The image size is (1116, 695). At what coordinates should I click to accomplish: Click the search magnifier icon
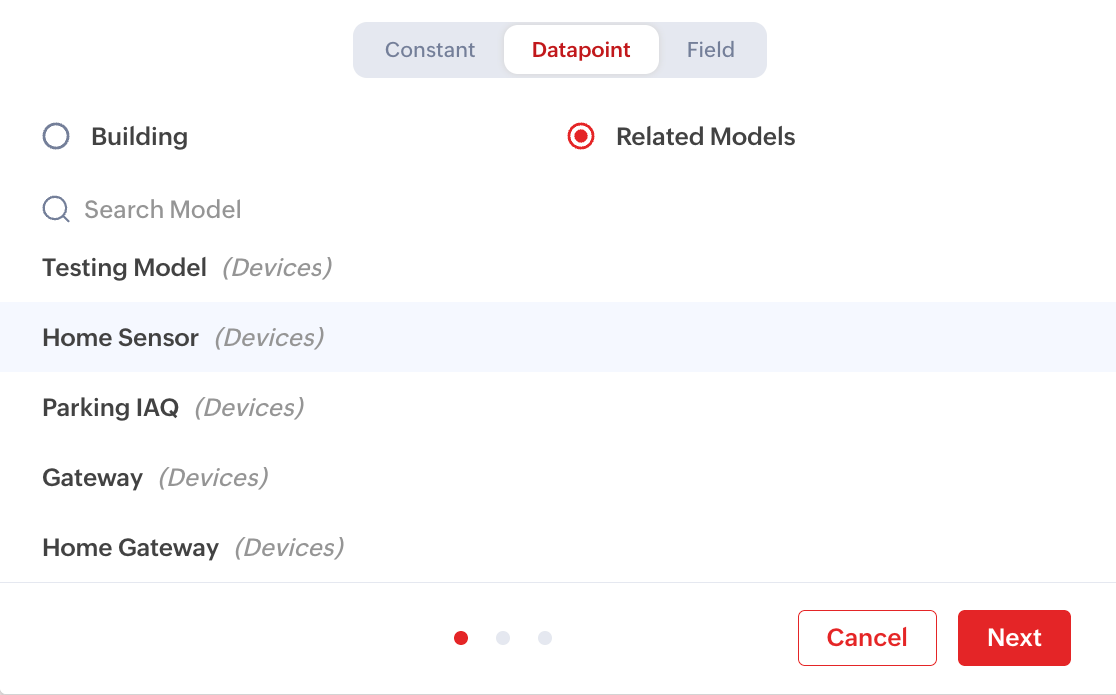pos(56,209)
